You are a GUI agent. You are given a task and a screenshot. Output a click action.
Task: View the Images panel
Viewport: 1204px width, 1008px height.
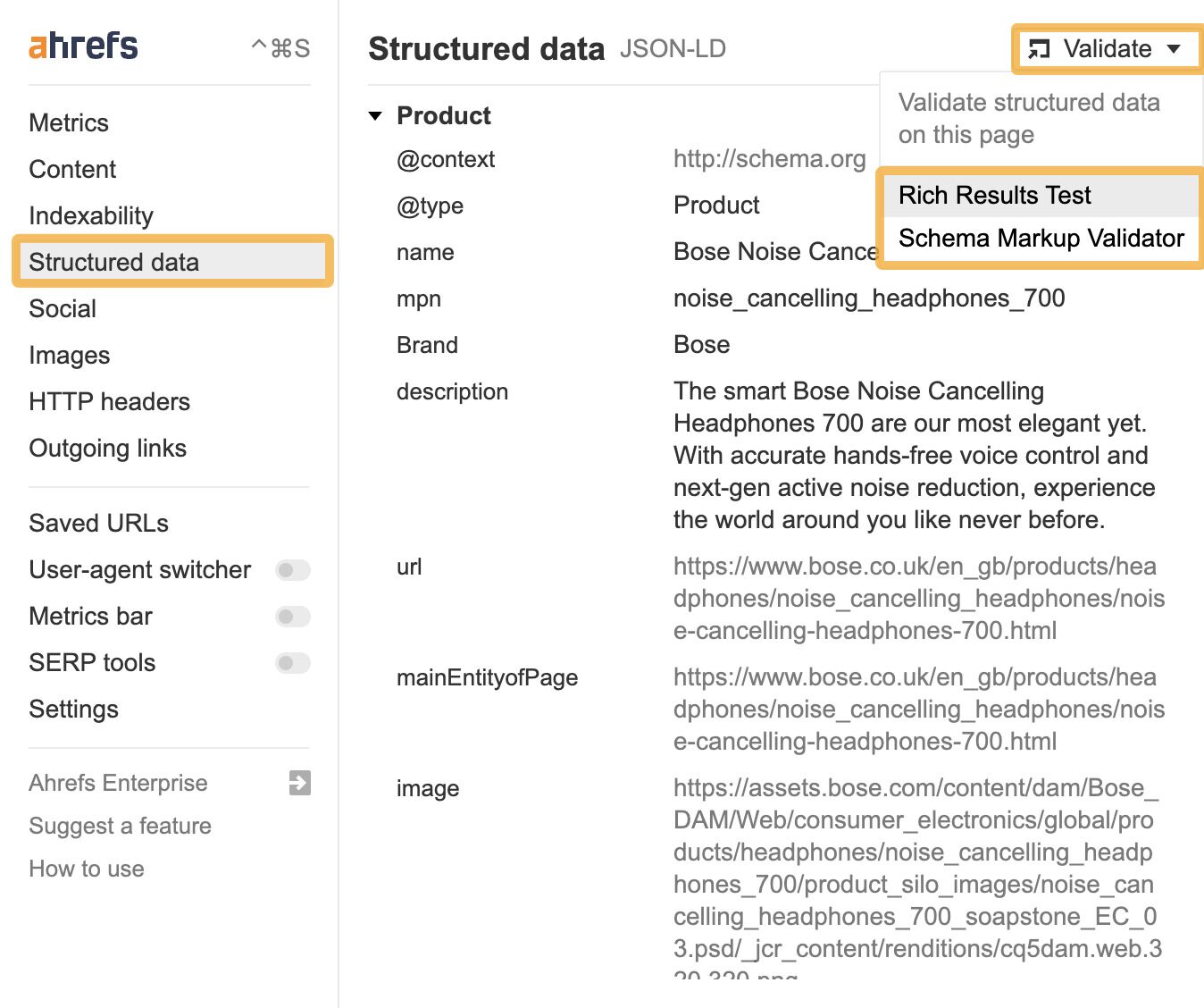[69, 355]
